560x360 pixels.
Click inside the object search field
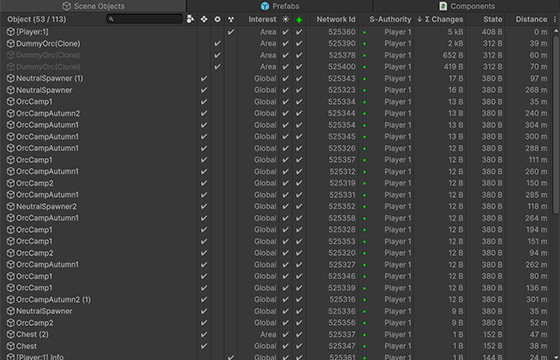pyautogui.click(x=145, y=19)
